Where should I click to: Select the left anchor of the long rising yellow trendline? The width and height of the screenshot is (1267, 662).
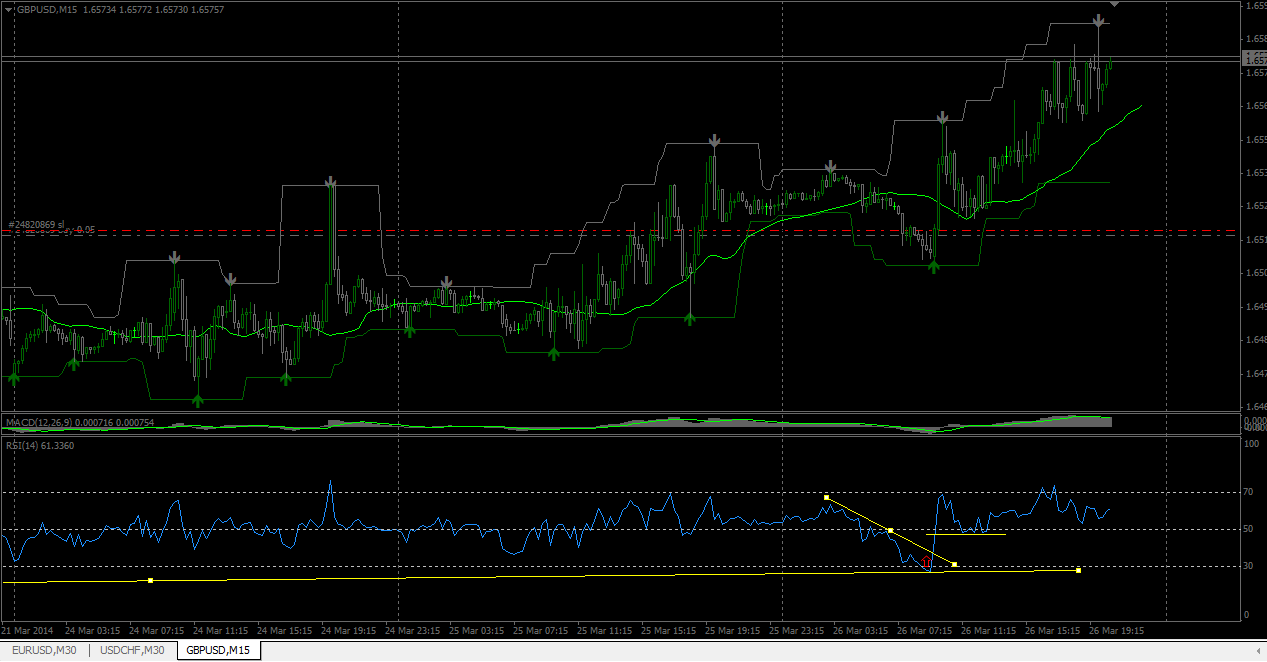point(151,580)
